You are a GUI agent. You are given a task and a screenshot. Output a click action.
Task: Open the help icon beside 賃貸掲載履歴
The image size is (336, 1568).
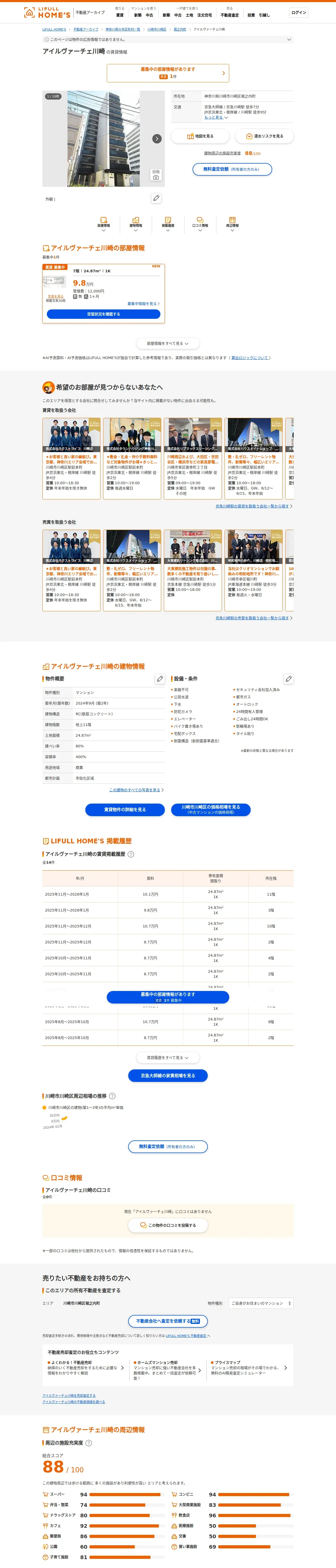coord(131,854)
